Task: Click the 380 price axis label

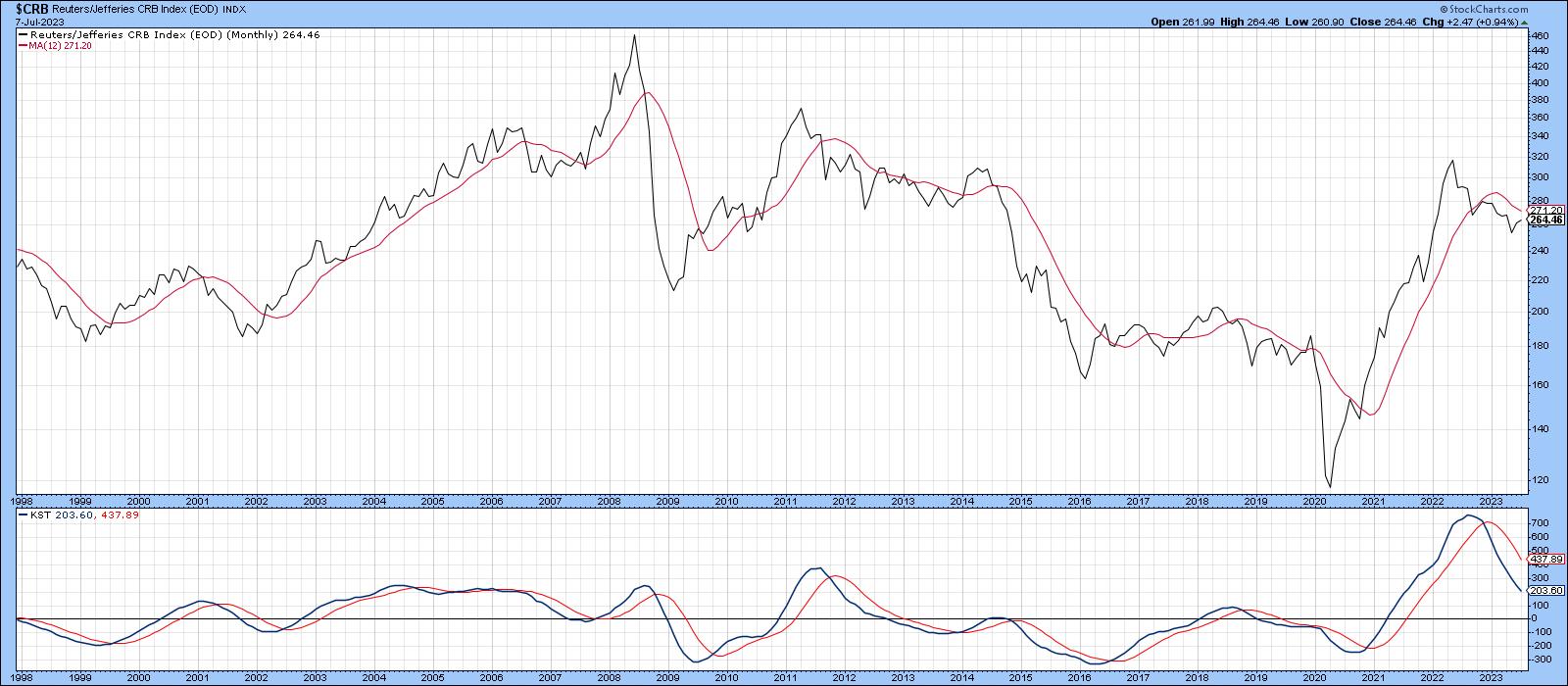Action: coord(1540,100)
